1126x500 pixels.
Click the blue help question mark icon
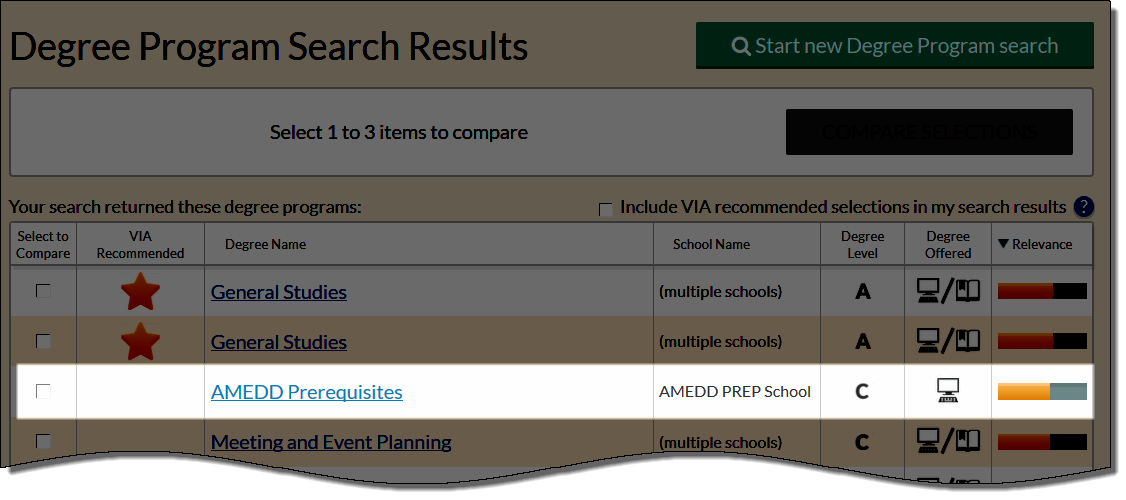point(1084,208)
